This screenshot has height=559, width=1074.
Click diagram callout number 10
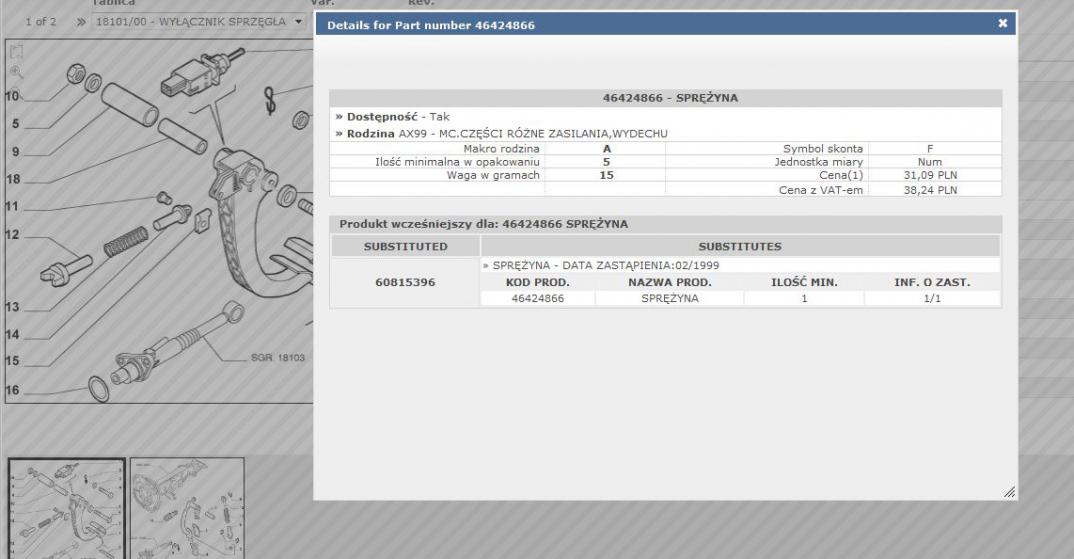pyautogui.click(x=12, y=96)
